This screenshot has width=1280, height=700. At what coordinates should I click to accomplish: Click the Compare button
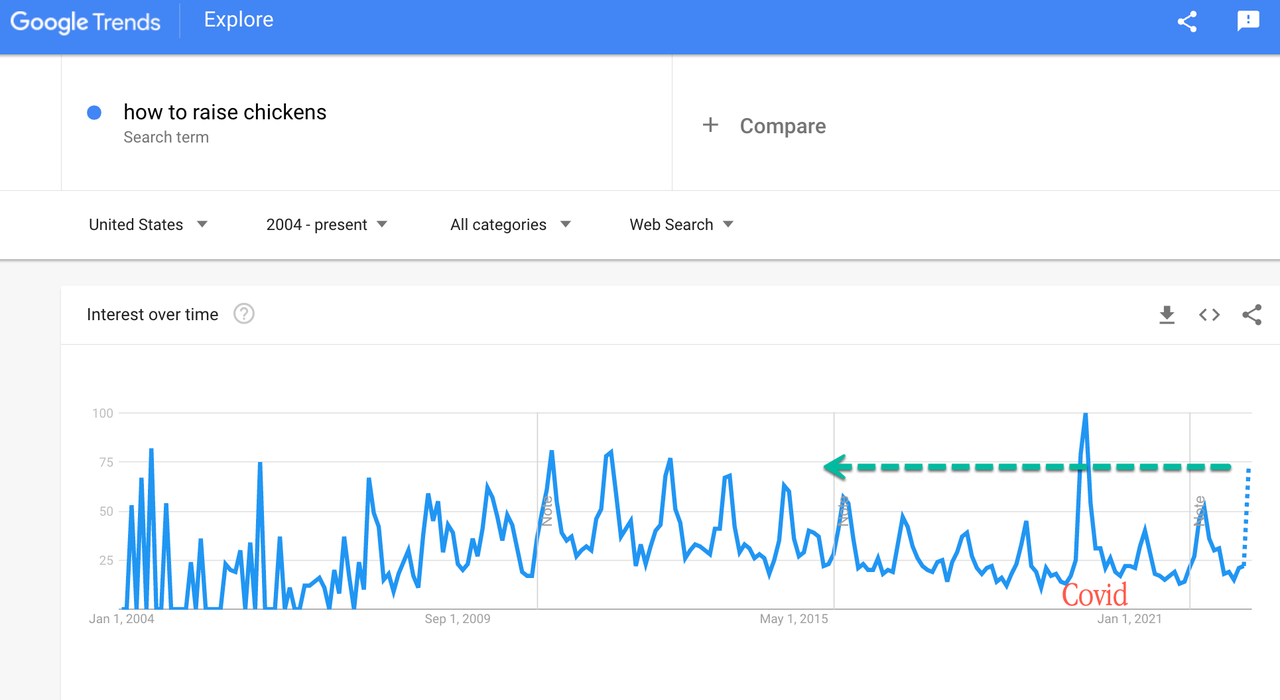point(782,126)
